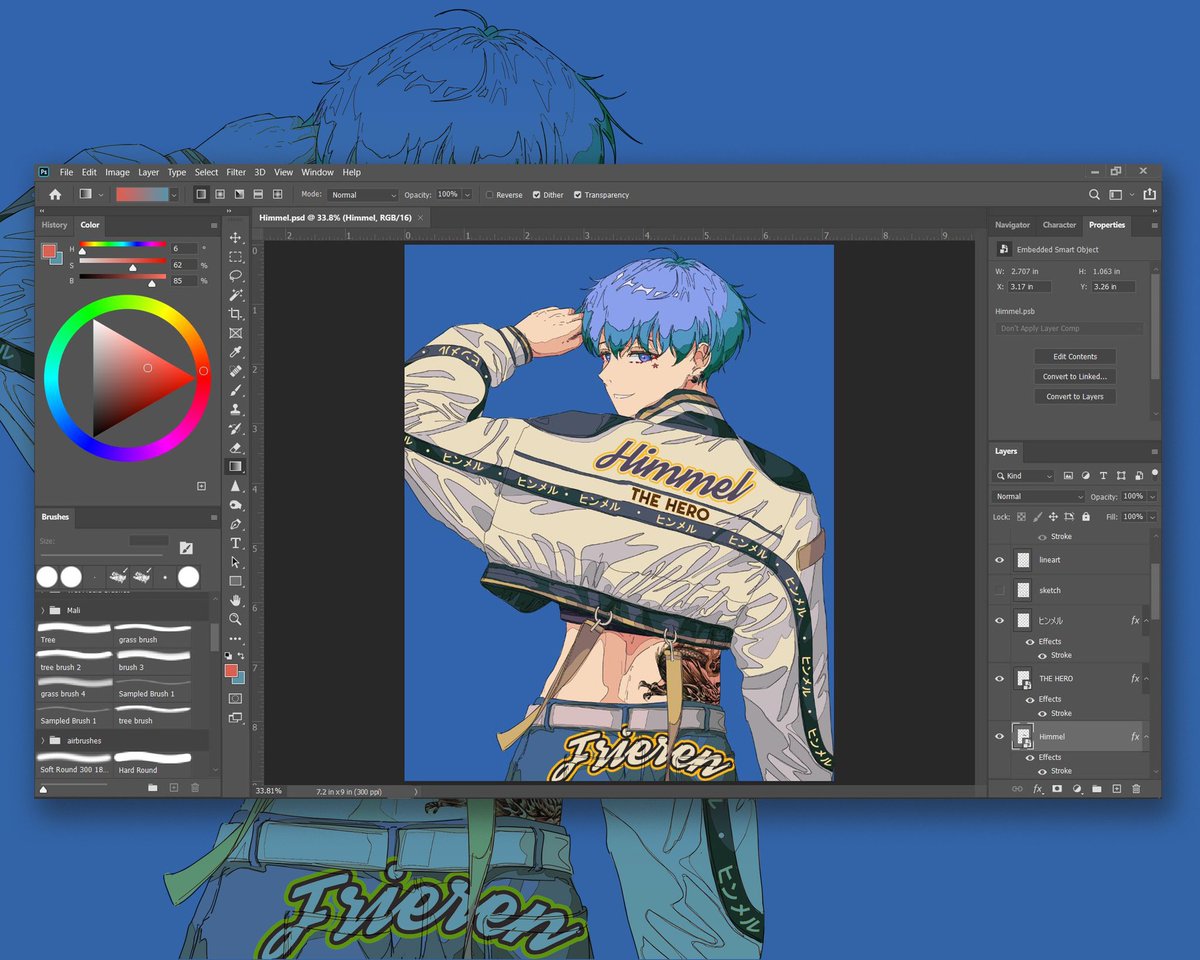
Task: Click foreground color swatch in toolbar
Action: pyautogui.click(x=231, y=670)
